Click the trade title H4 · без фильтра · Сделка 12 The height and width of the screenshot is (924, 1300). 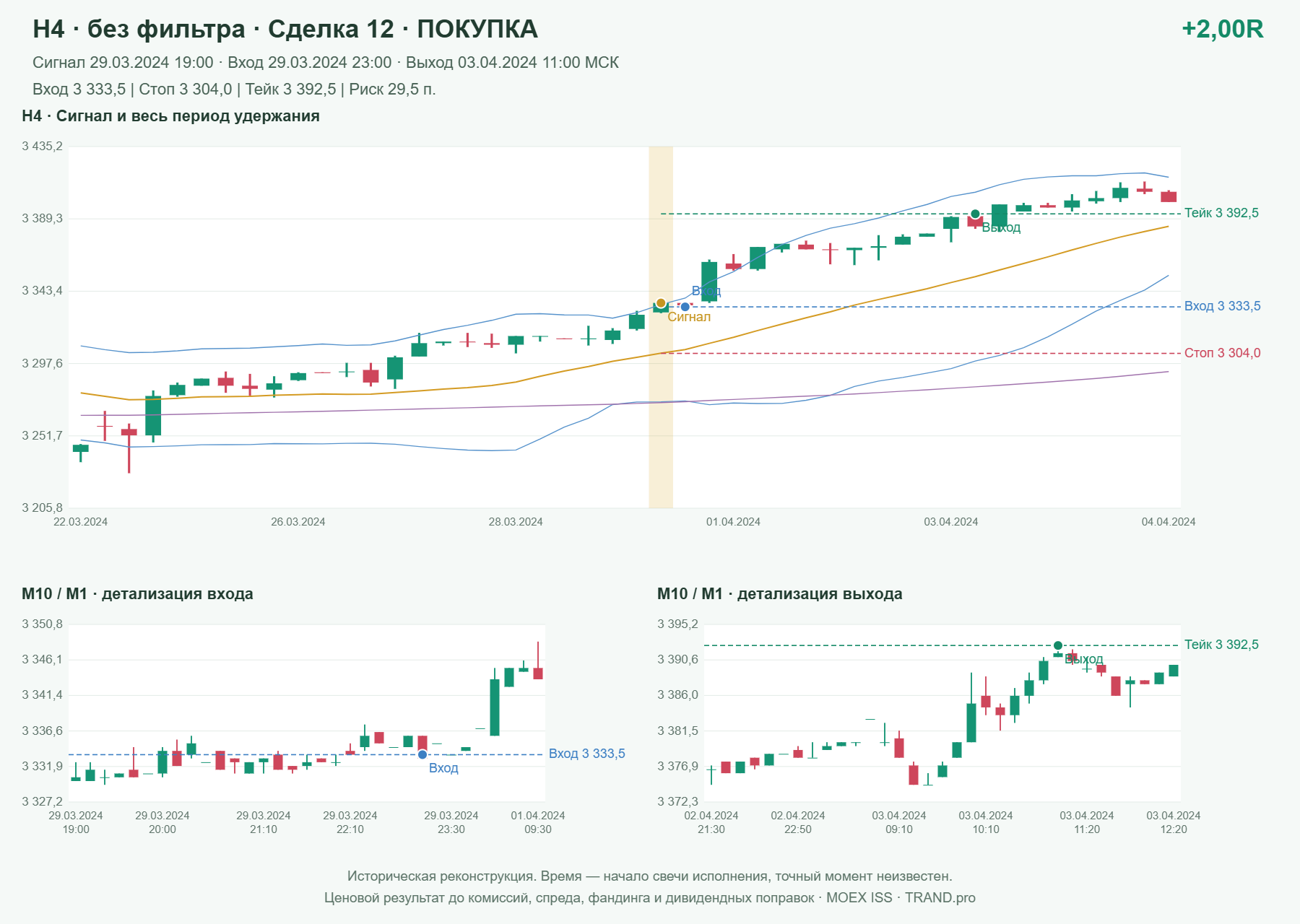tap(285, 29)
